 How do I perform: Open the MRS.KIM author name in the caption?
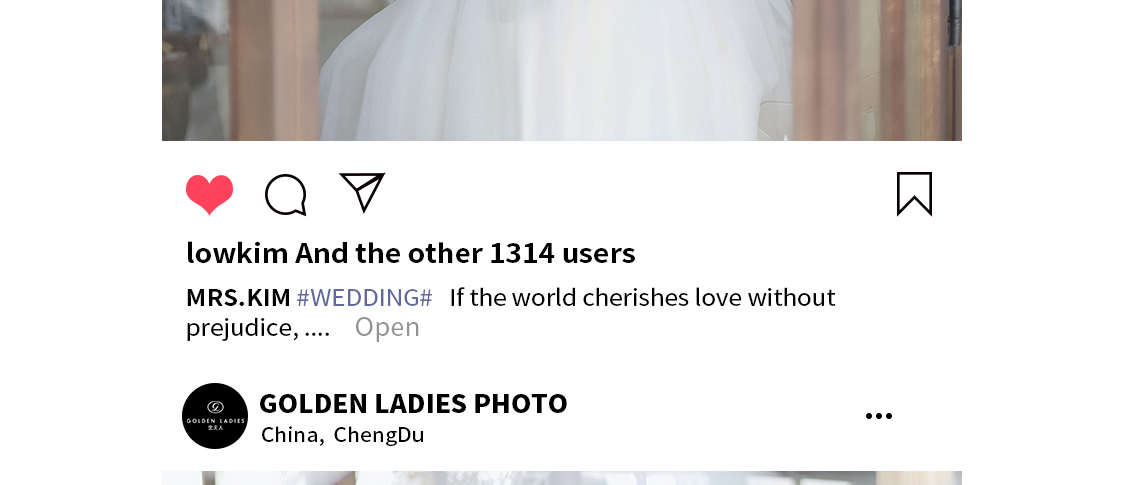pyautogui.click(x=238, y=297)
